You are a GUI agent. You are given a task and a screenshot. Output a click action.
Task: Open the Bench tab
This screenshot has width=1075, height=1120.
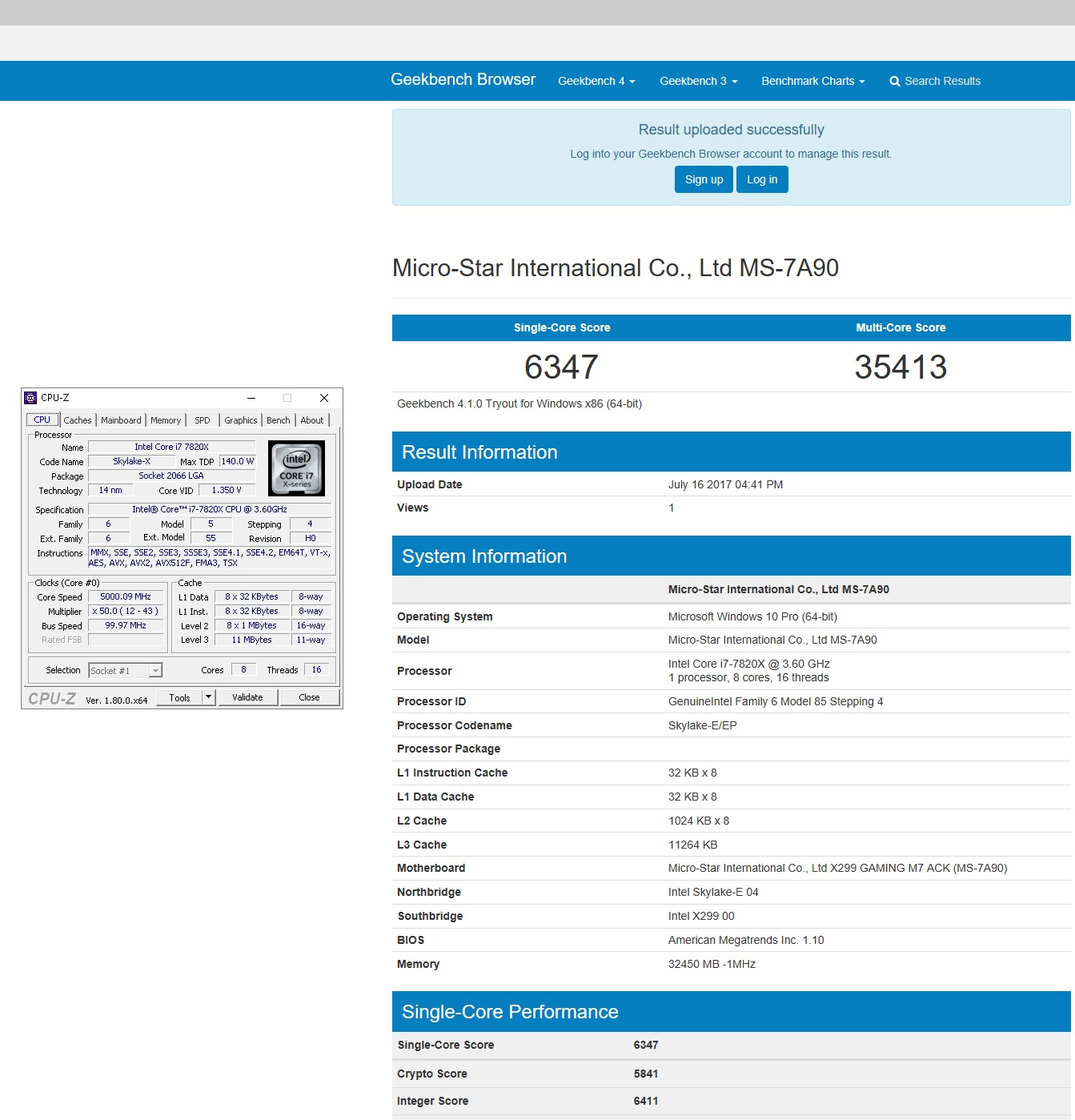coord(279,420)
